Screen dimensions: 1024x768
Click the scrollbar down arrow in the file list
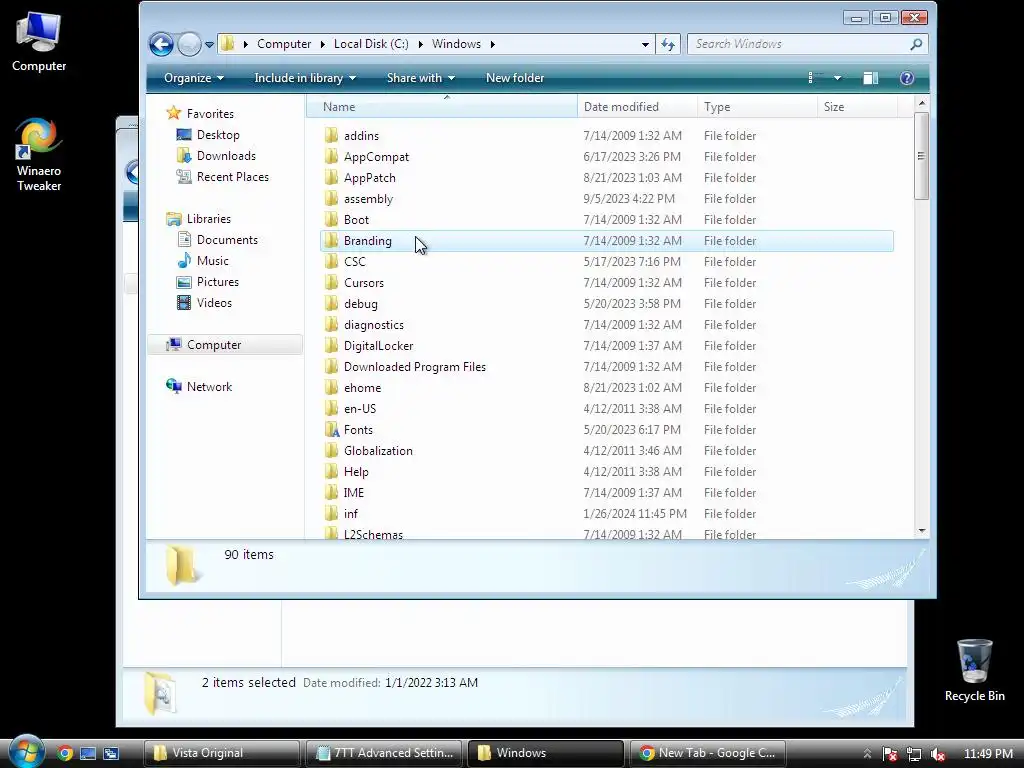pos(921,530)
